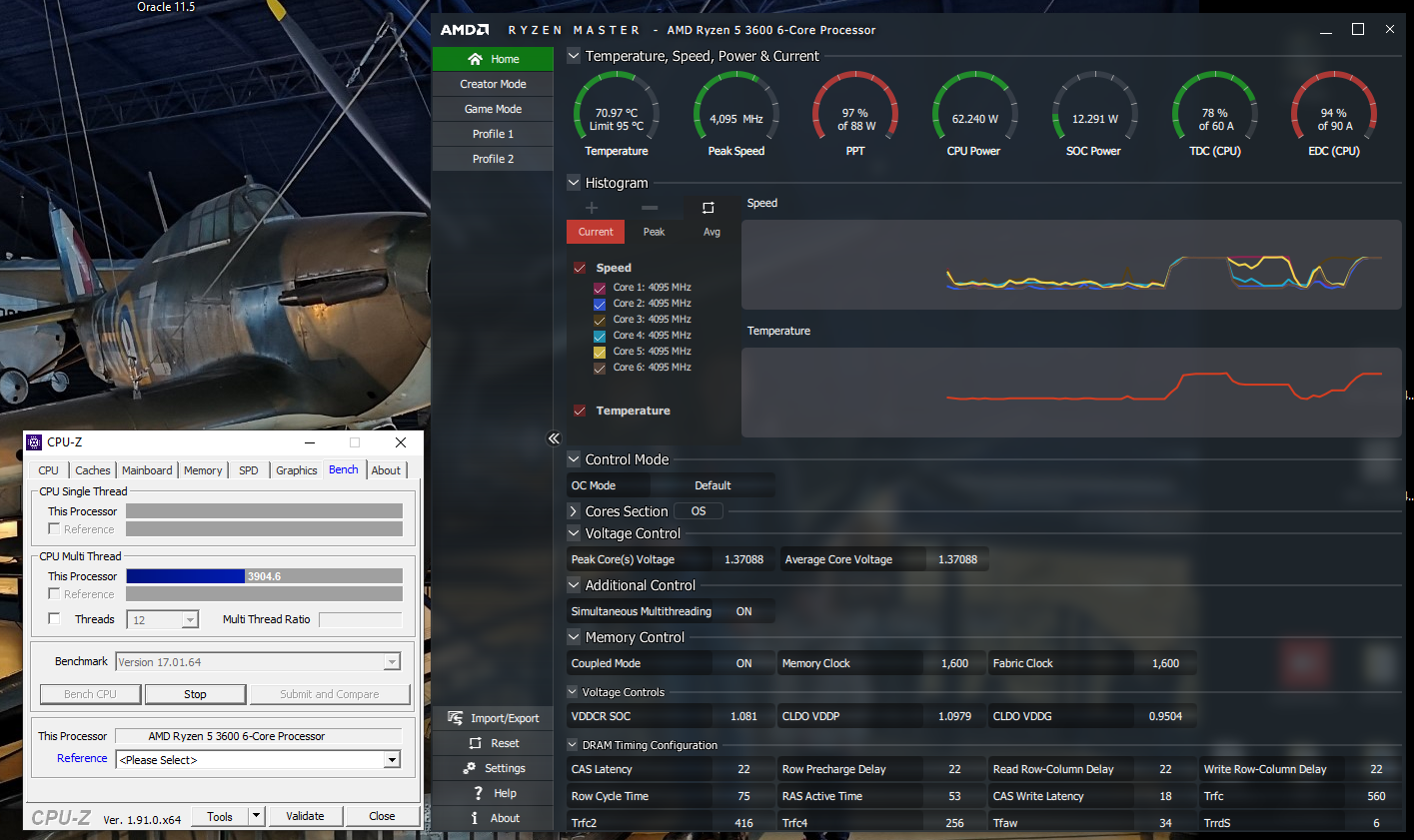
Task: Click the Import/Export icon in Ryzen Master
Action: [455, 718]
